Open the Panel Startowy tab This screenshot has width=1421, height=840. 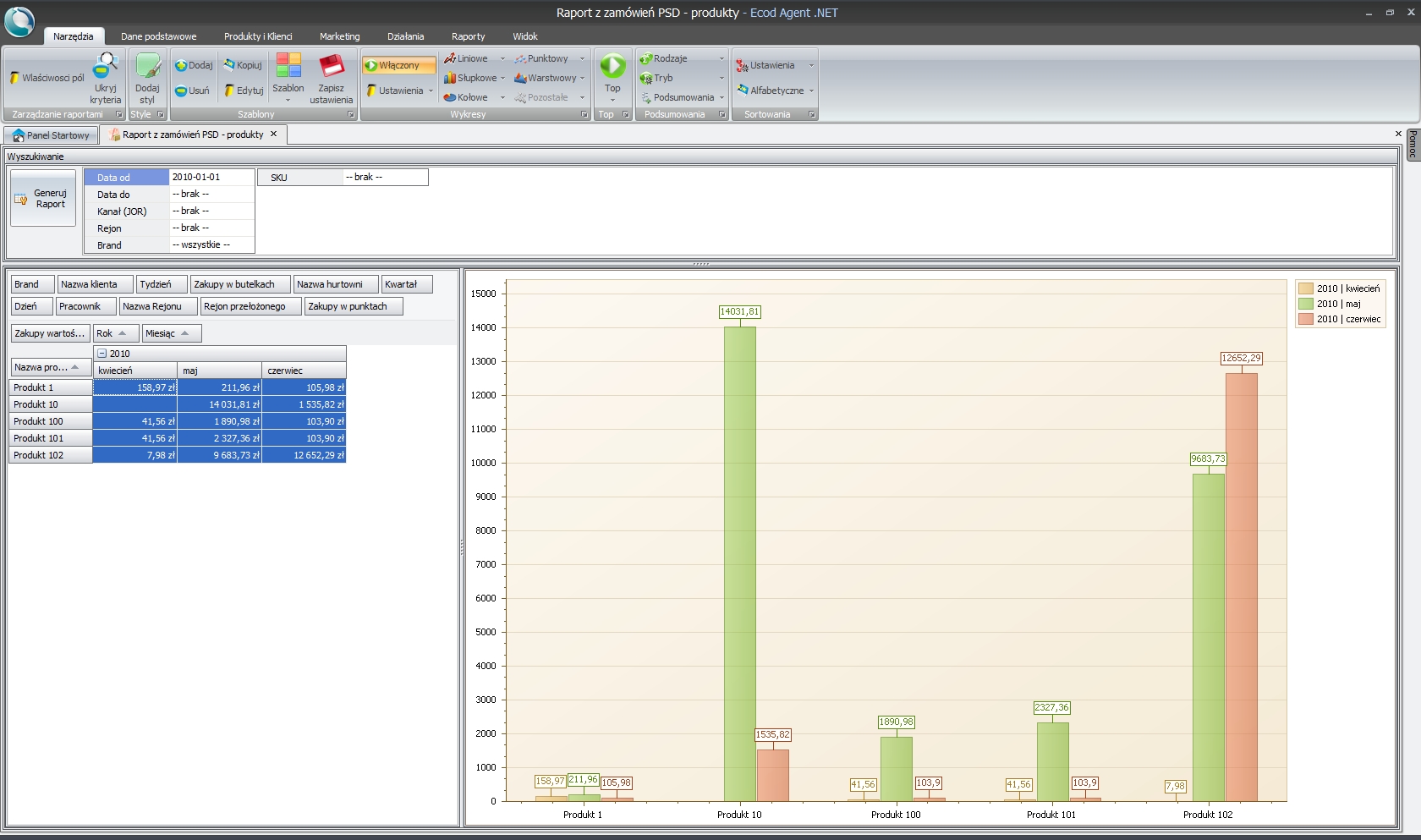(51, 135)
